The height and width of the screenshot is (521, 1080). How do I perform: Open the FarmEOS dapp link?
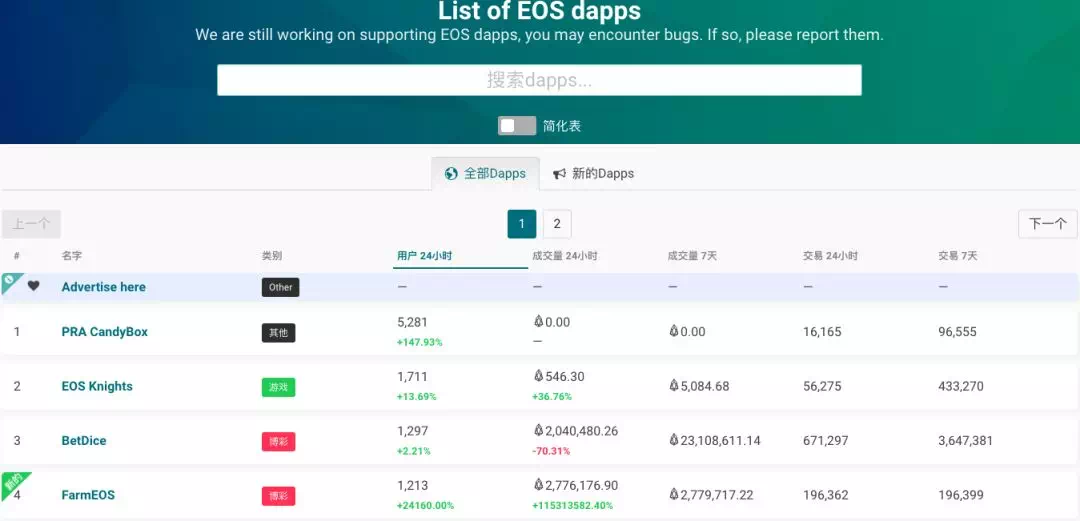click(x=88, y=495)
